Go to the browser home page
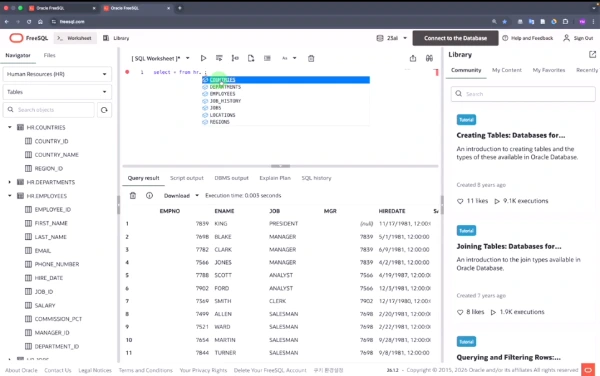This screenshot has height=376, width=600. pos(40,22)
